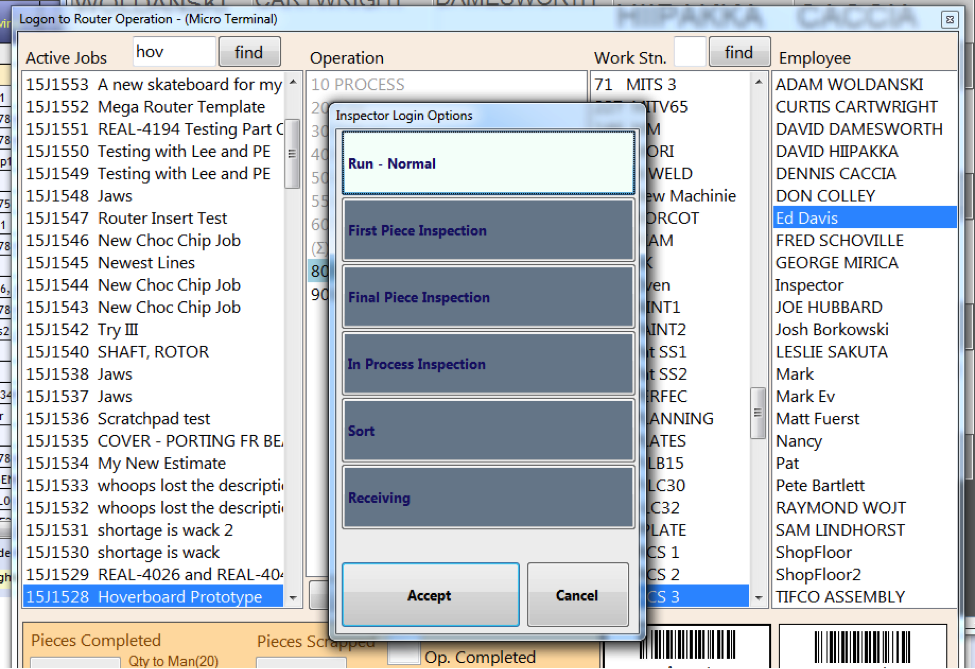The height and width of the screenshot is (669, 975).
Task: Choose the "Final Piece Inspection" option
Action: [x=488, y=296]
